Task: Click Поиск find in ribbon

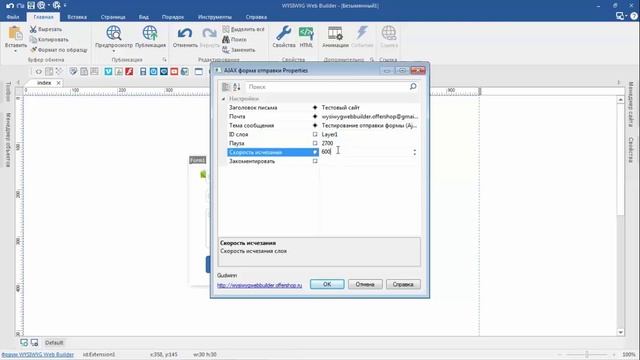Action: tap(235, 40)
